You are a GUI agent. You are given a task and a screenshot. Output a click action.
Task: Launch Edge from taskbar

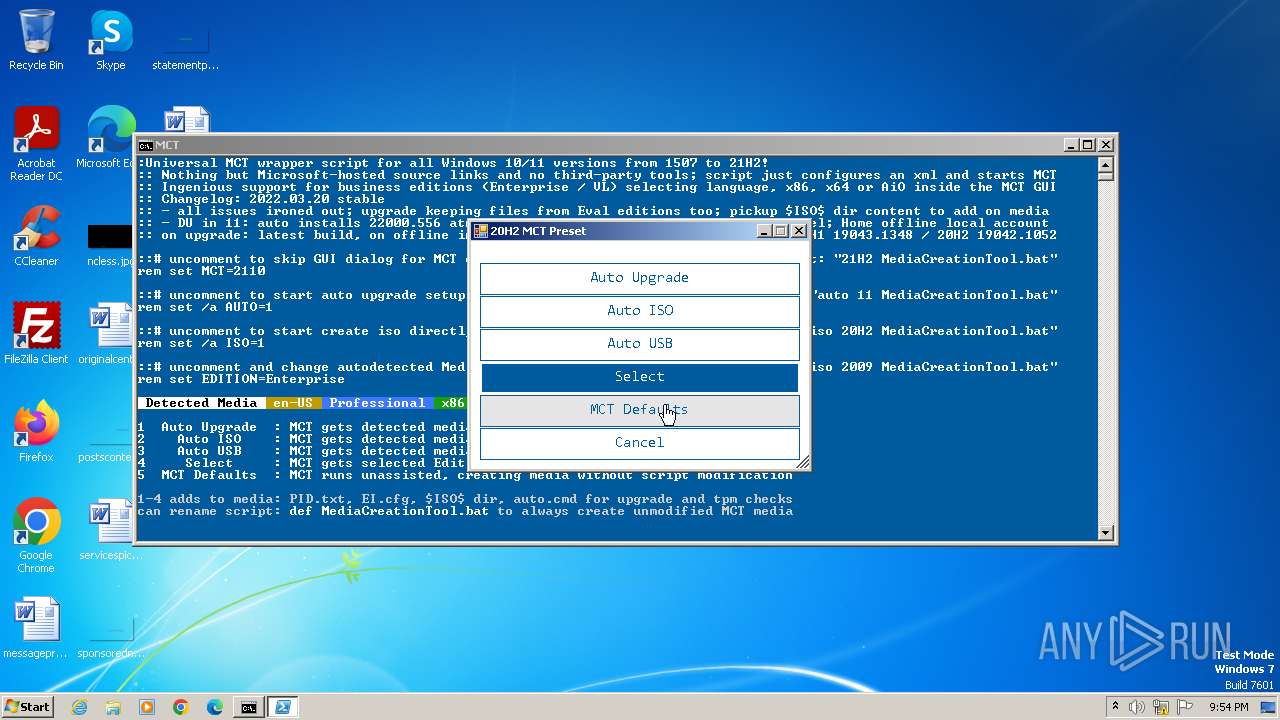215,707
